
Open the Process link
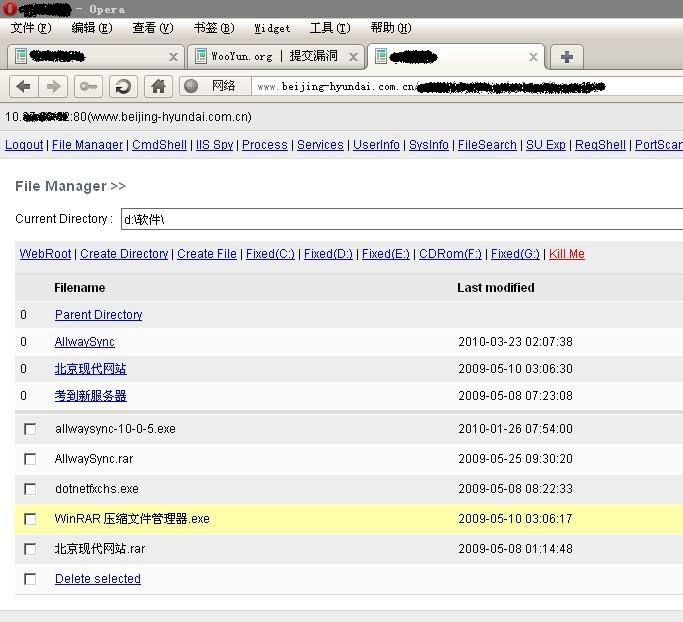(265, 145)
